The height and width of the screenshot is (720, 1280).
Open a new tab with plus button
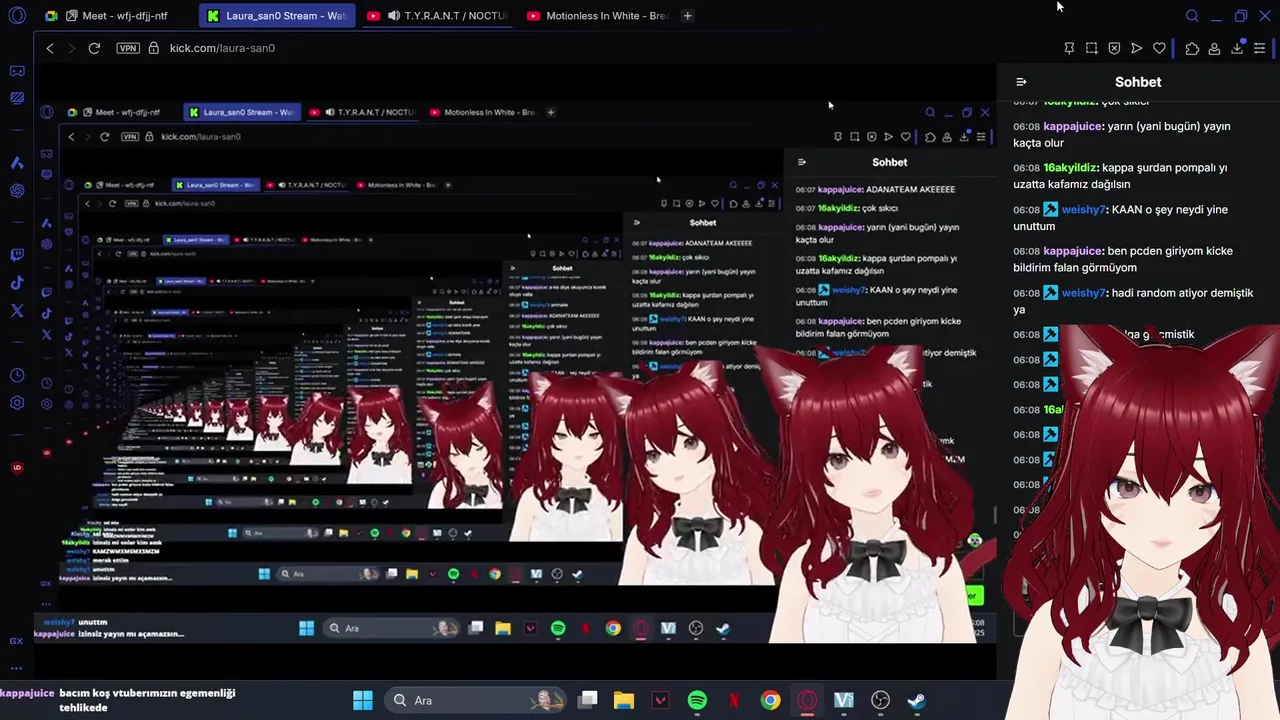[687, 16]
